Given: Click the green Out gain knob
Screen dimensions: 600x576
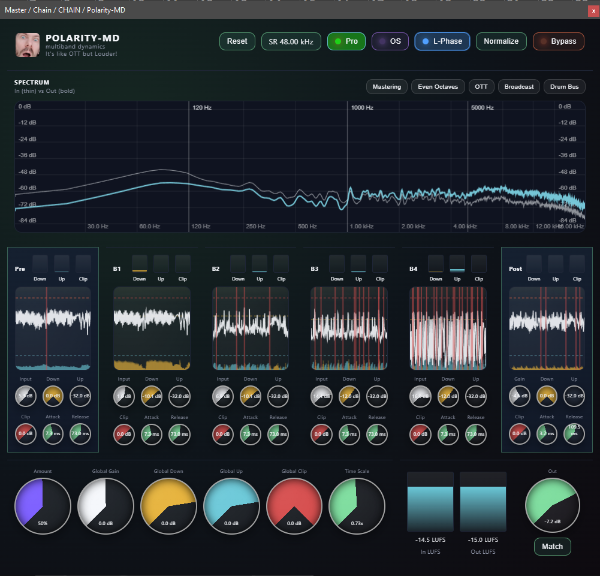Looking at the screenshot, I should click(x=552, y=504).
